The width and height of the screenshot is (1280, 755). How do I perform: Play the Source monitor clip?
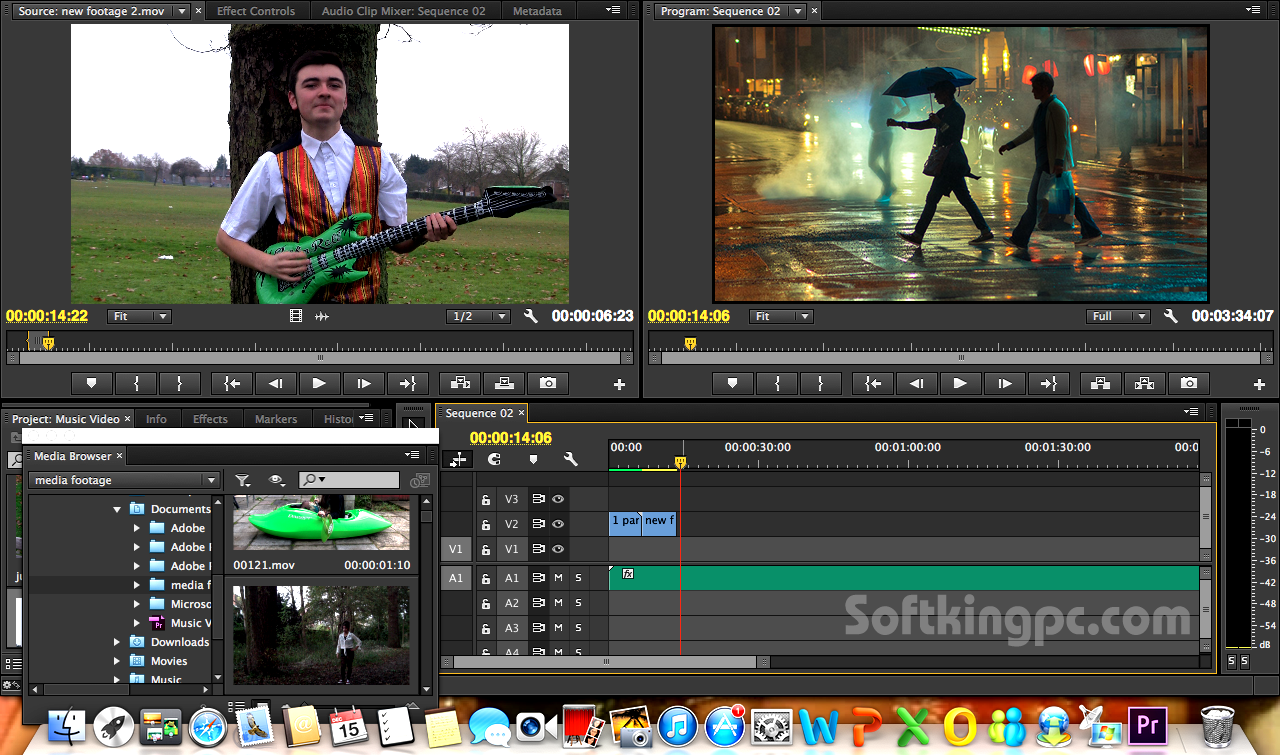coord(319,383)
